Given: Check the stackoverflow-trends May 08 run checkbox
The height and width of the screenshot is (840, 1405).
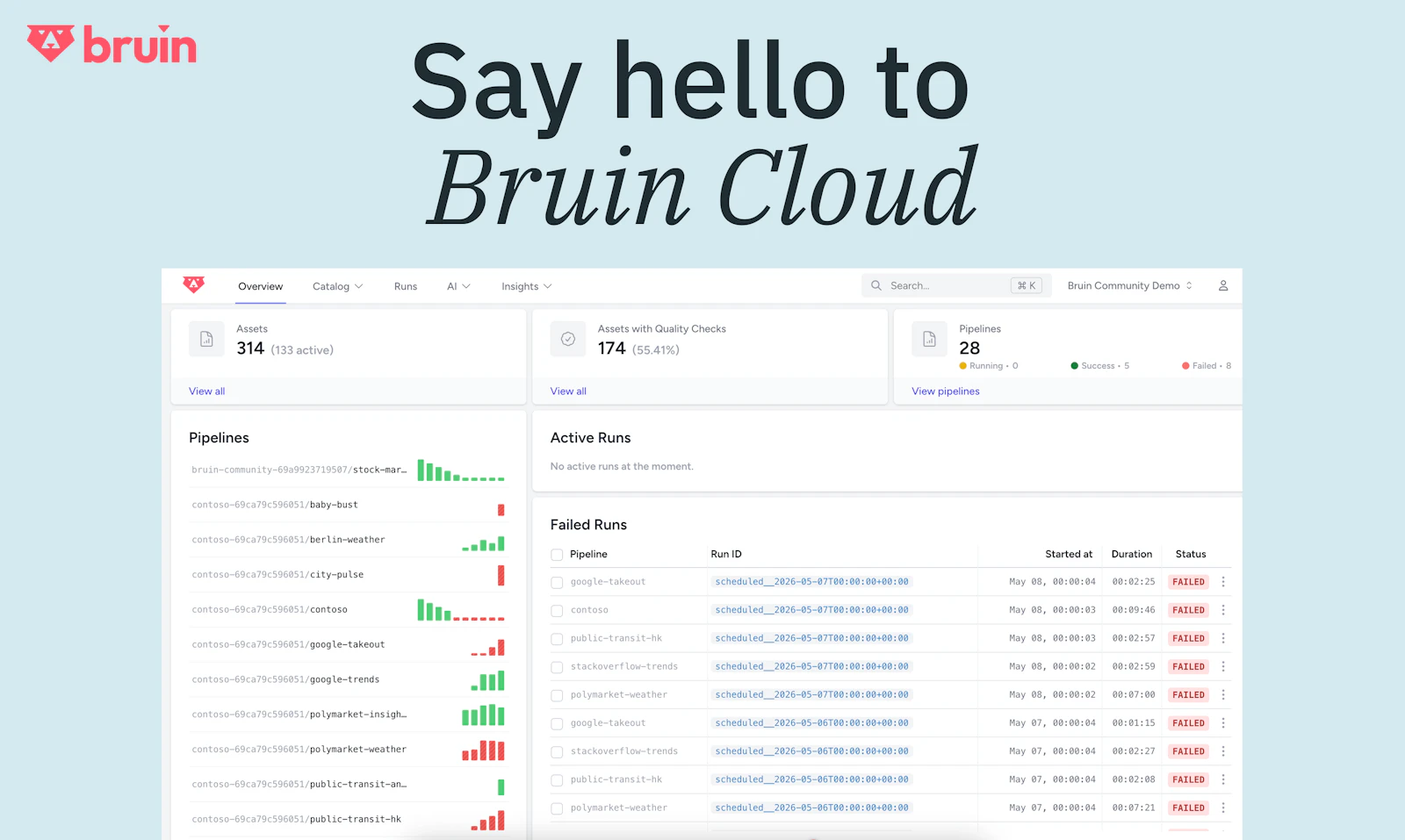Looking at the screenshot, I should point(557,667).
